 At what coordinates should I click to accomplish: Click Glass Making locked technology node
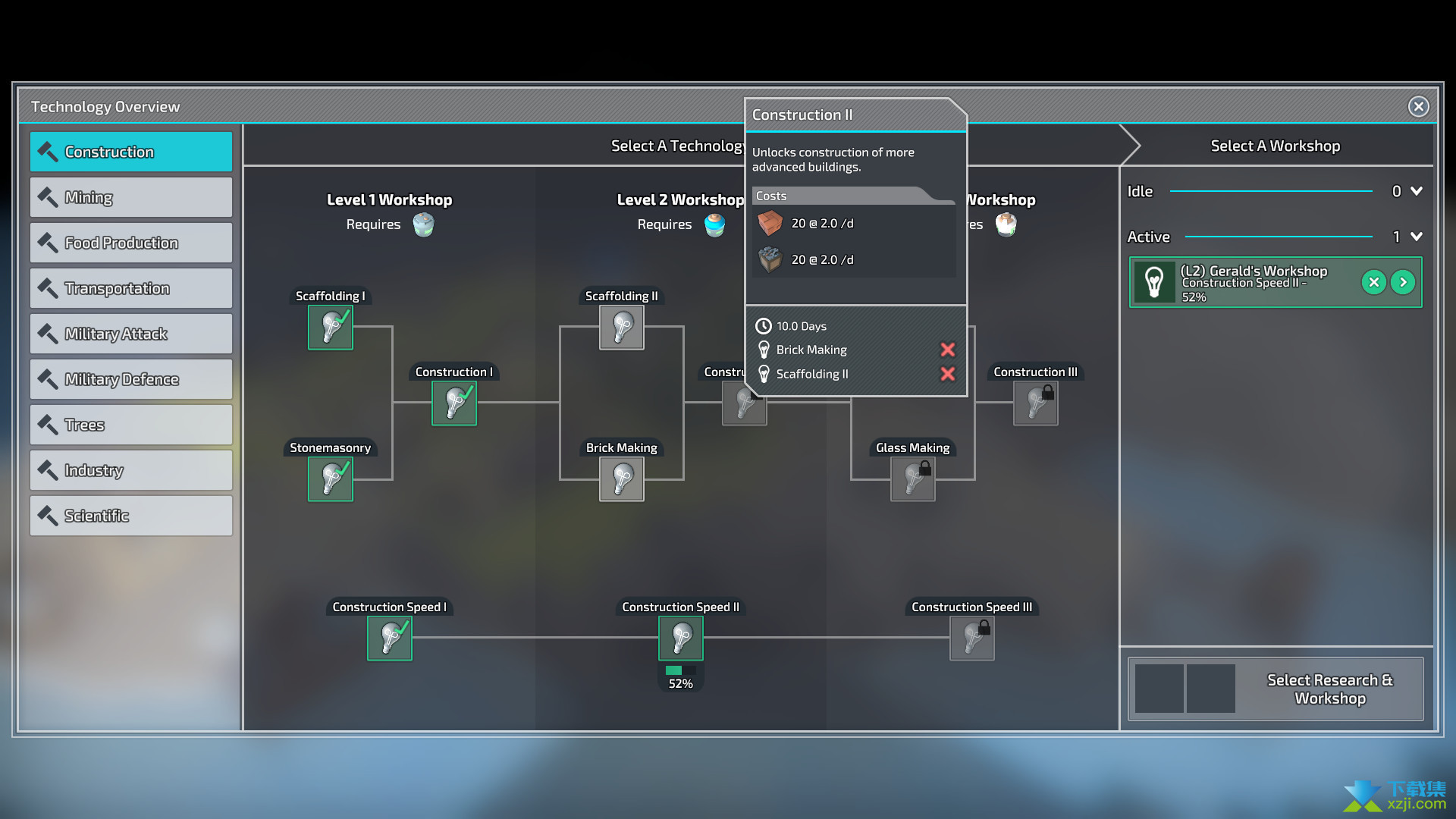click(910, 478)
